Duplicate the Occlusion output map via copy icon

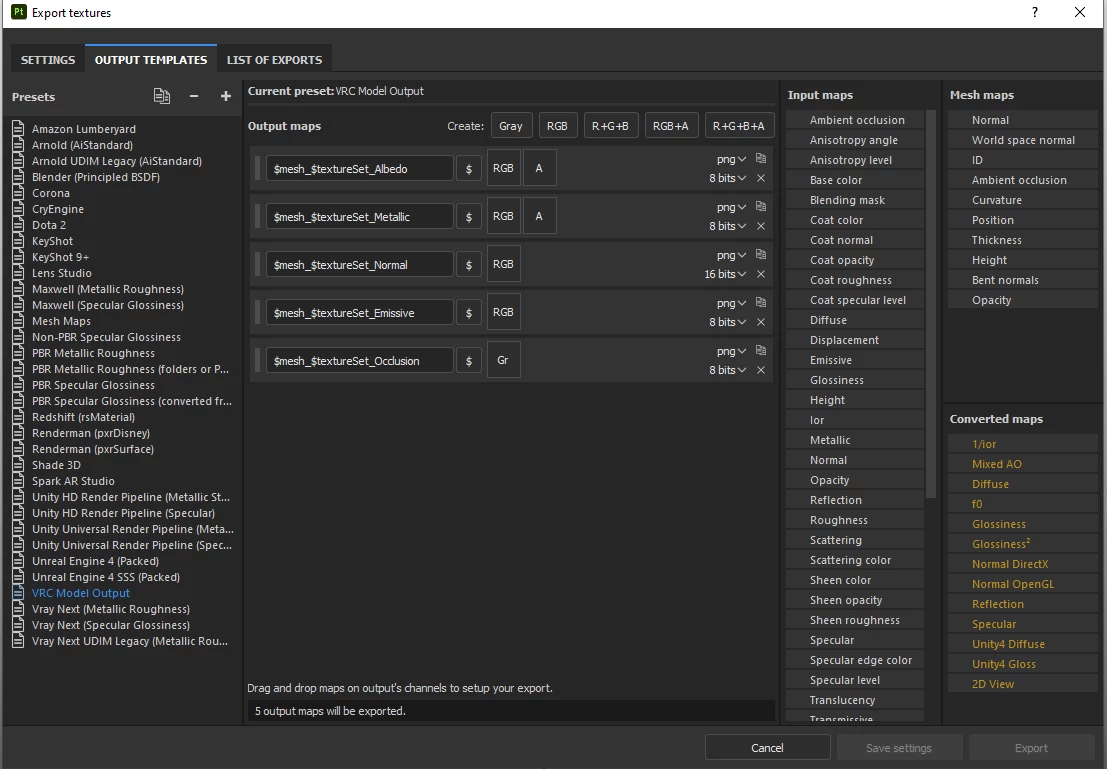coord(761,350)
